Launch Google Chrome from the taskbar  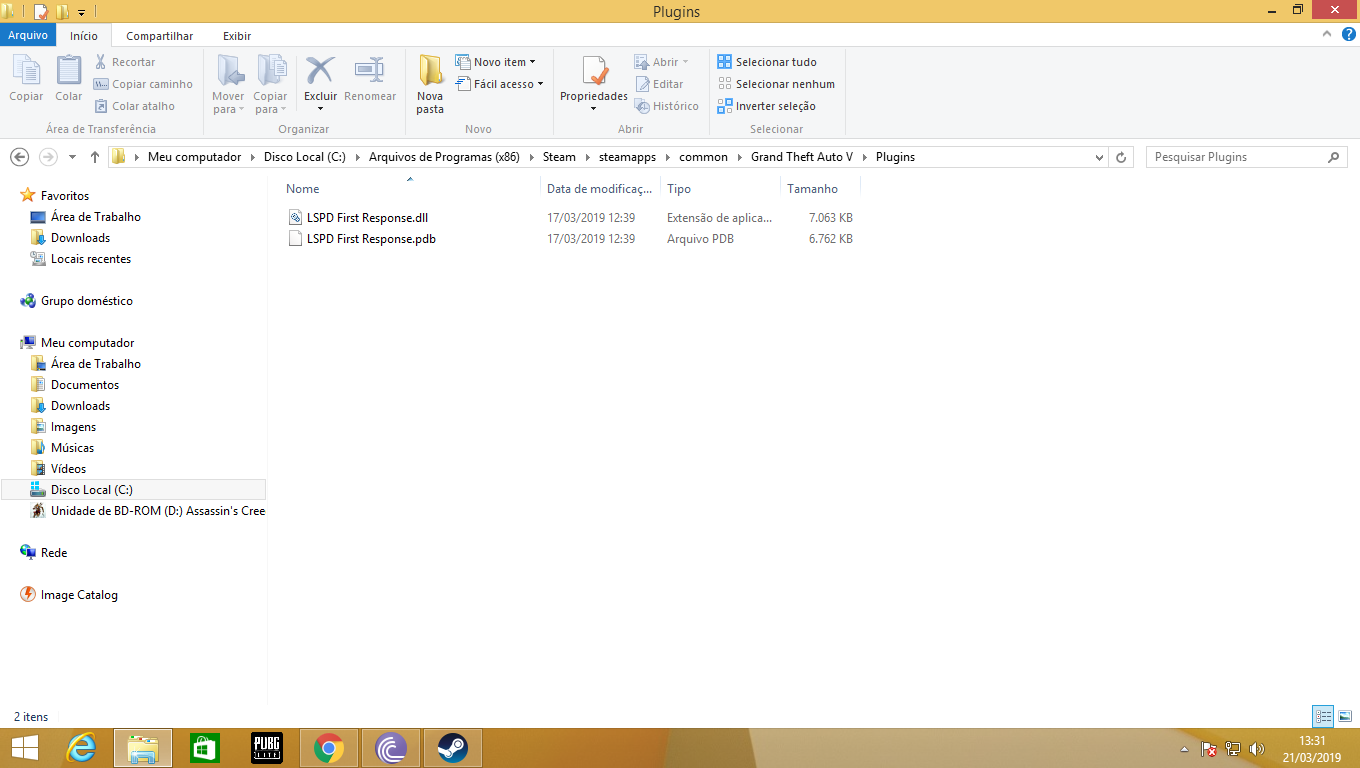[329, 748]
